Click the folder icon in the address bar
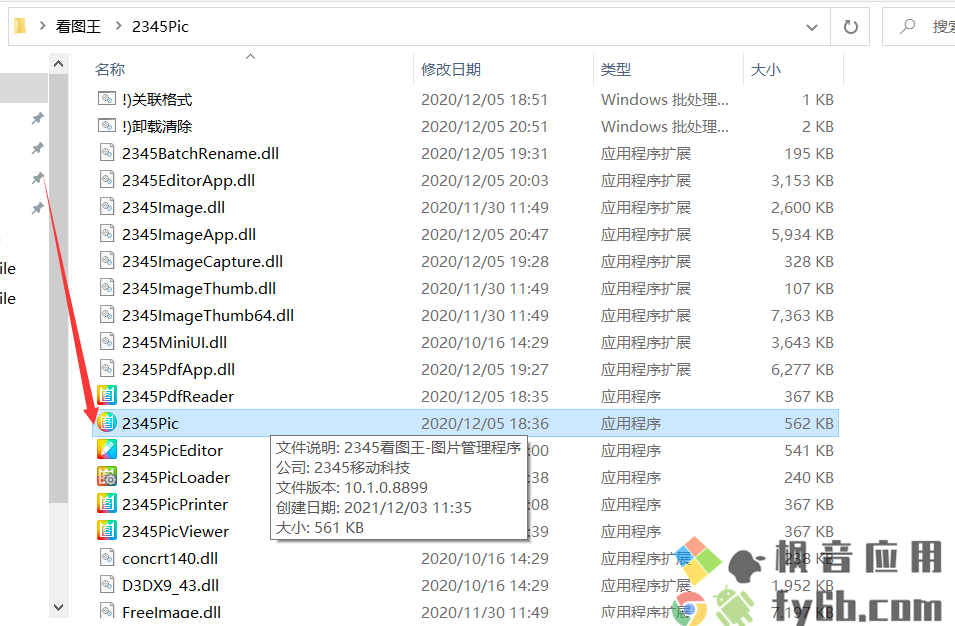The image size is (955, 626). pos(20,26)
